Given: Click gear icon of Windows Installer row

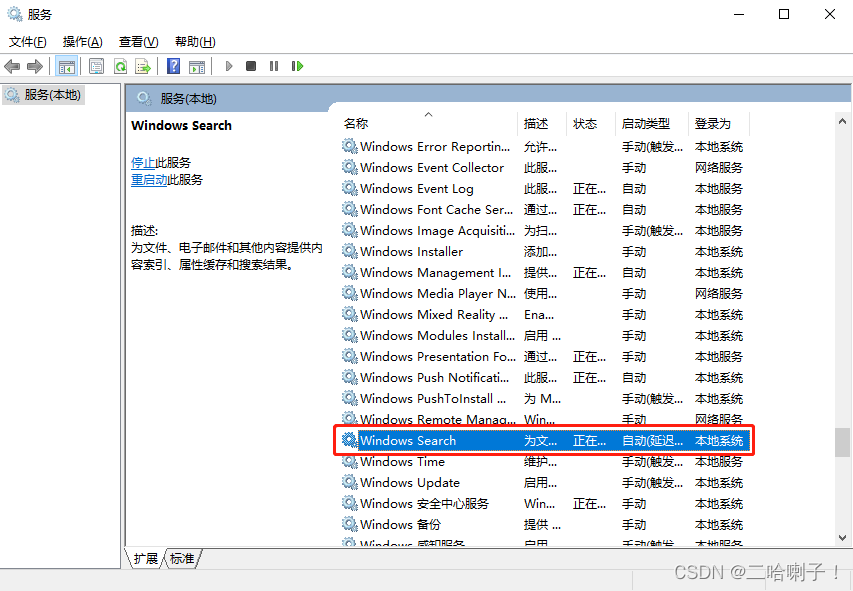Looking at the screenshot, I should tap(349, 251).
